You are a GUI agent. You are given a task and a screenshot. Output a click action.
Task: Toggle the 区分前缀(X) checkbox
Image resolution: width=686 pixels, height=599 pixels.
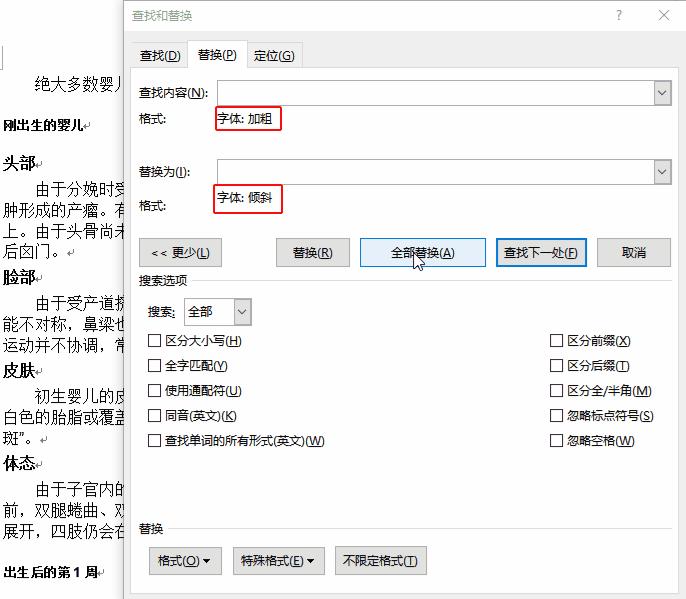[556, 340]
